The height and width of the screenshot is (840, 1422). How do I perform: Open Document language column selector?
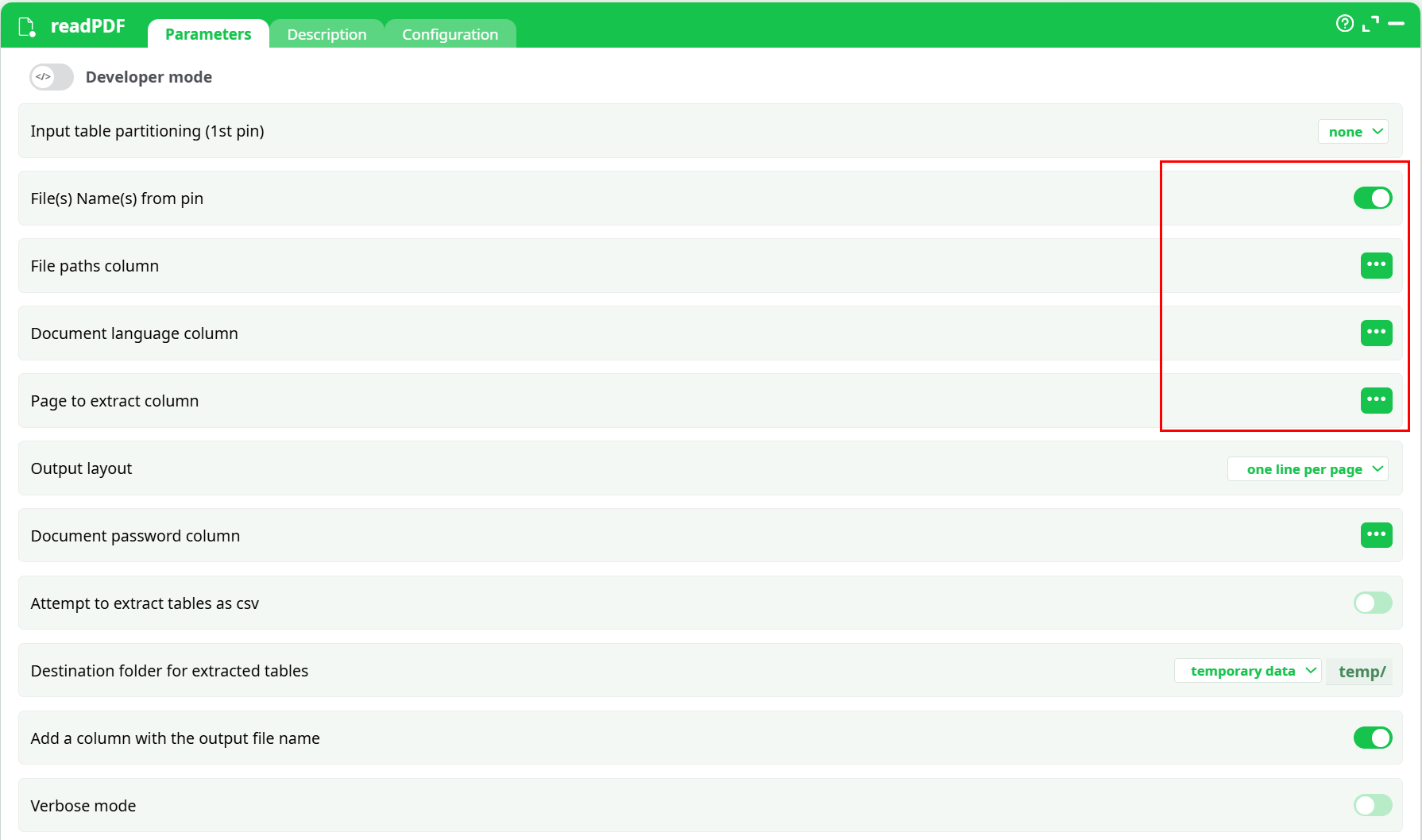[1376, 333]
